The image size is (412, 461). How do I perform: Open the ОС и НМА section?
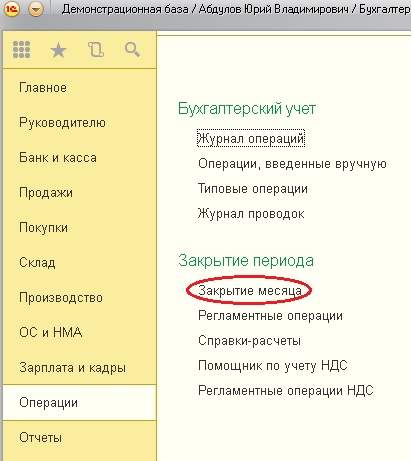51,332
